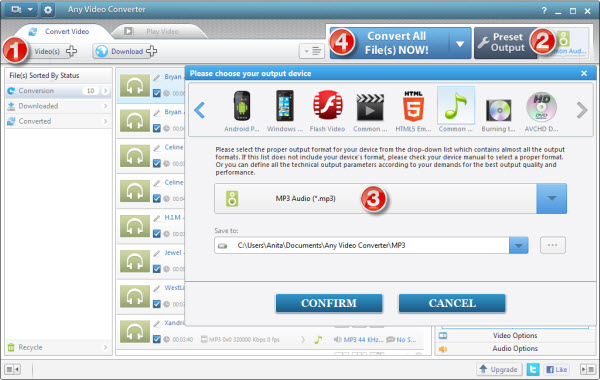
Task: Uncheck the highlighted Bryan row checkbox
Action: 157,93
